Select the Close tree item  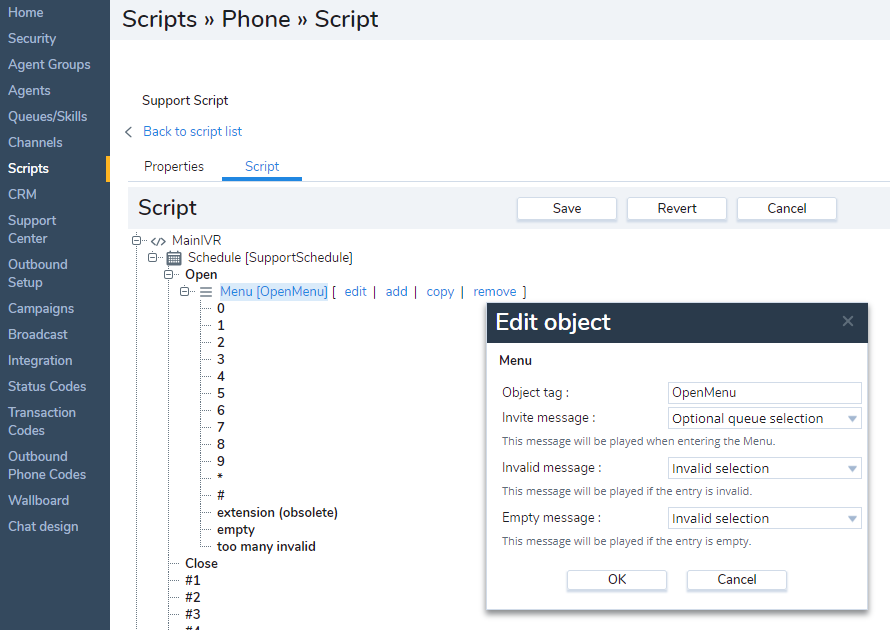tap(201, 564)
